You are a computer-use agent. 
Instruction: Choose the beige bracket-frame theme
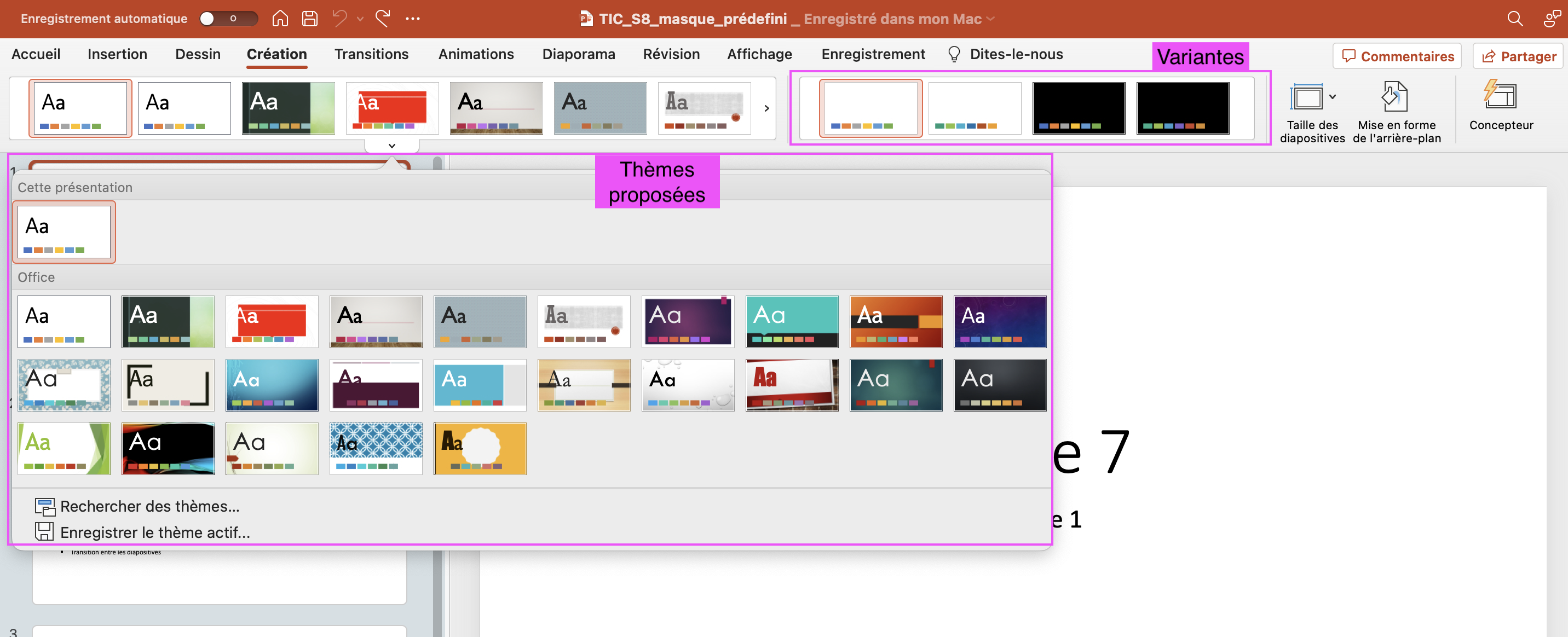(168, 385)
